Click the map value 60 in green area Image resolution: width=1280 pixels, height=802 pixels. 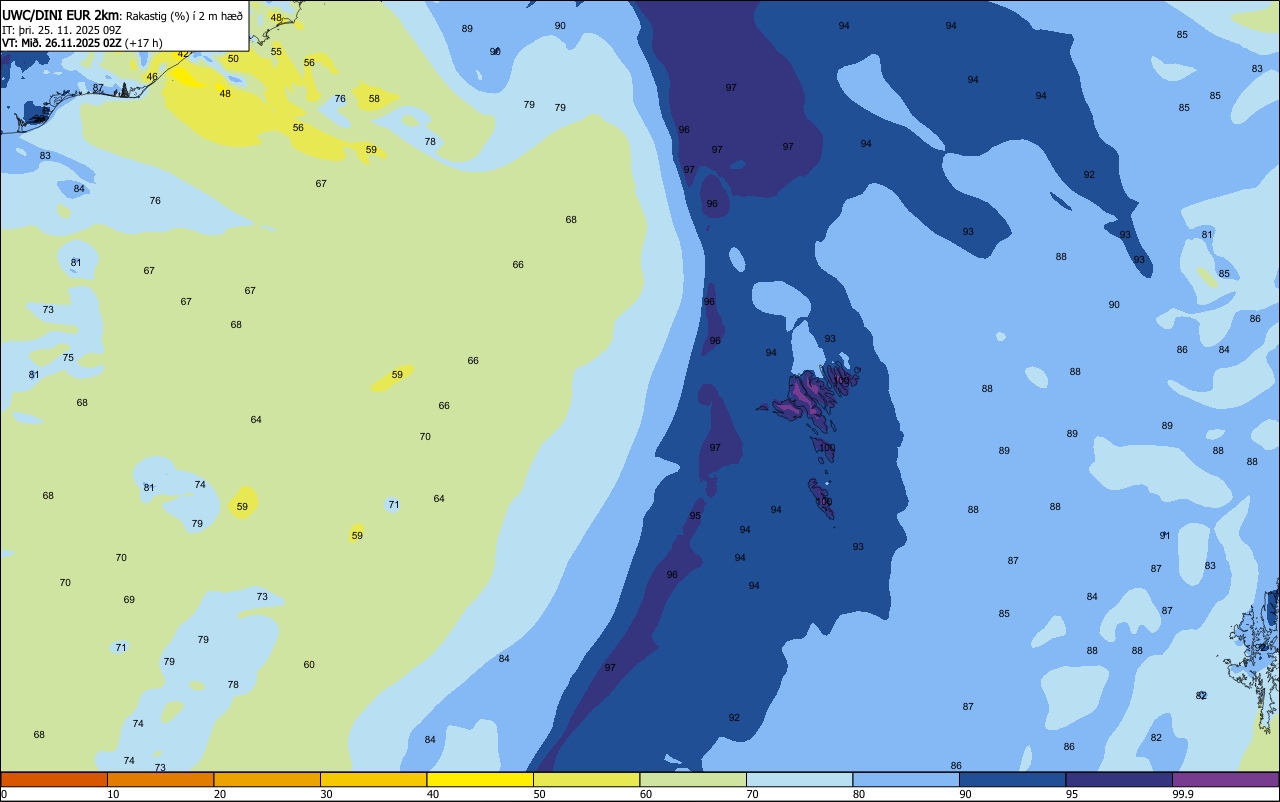[x=309, y=665]
